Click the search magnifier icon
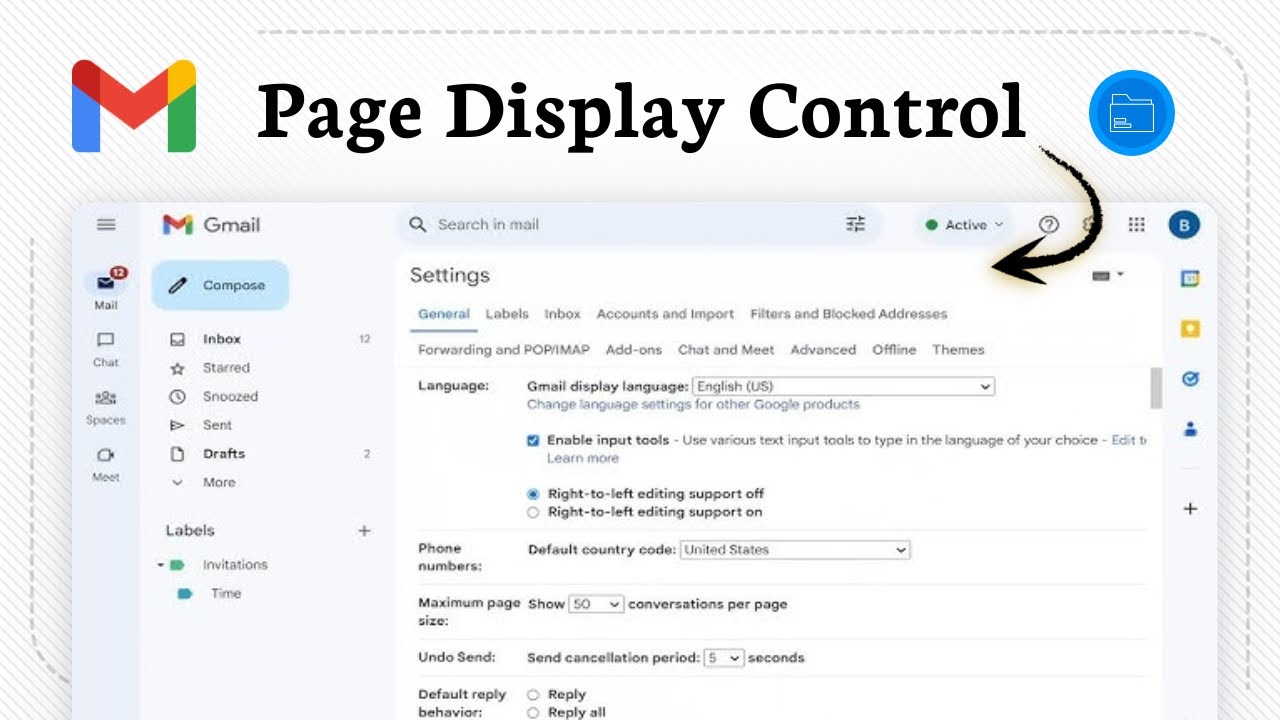 click(418, 225)
